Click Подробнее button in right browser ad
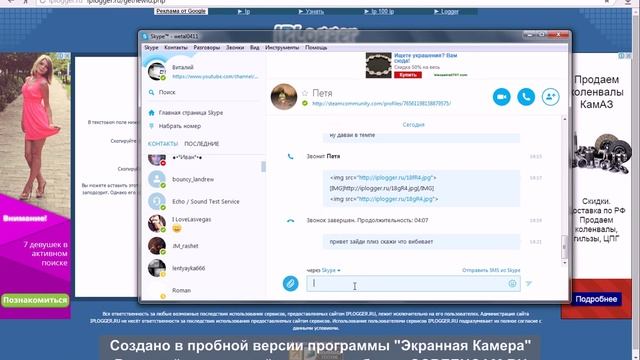Screen dimensions: 640x360 (596, 299)
